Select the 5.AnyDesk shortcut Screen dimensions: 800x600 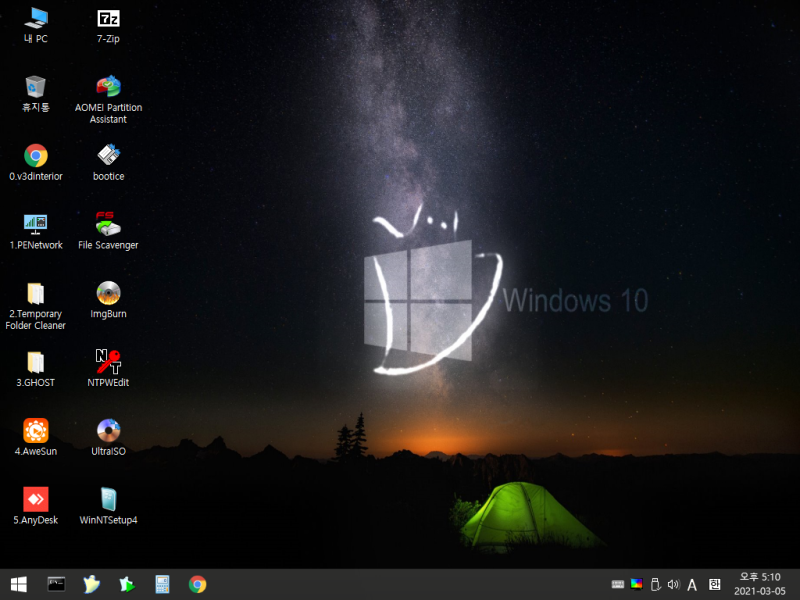pos(36,499)
